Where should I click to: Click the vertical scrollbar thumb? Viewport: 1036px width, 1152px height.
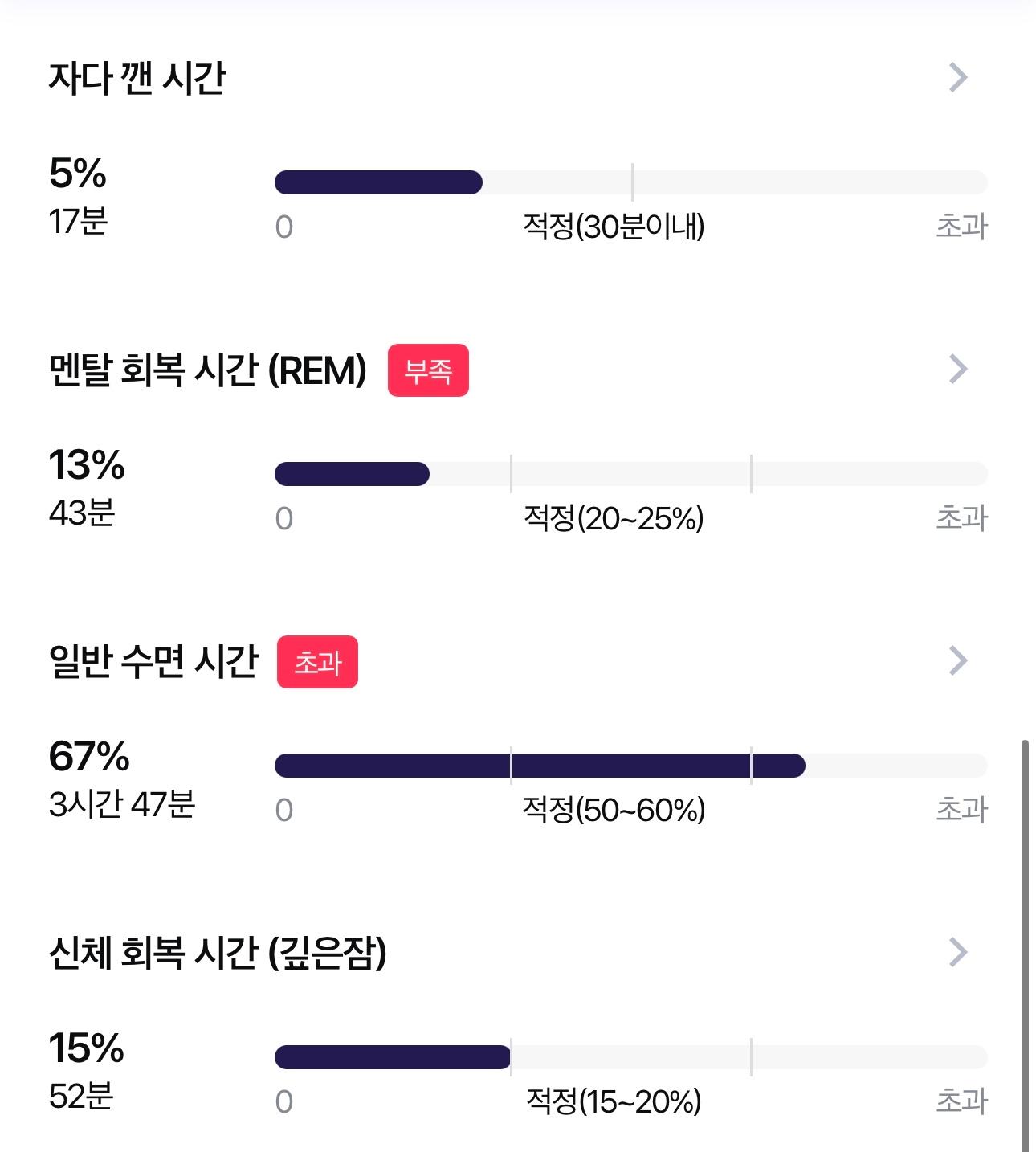pyautogui.click(x=1025, y=946)
